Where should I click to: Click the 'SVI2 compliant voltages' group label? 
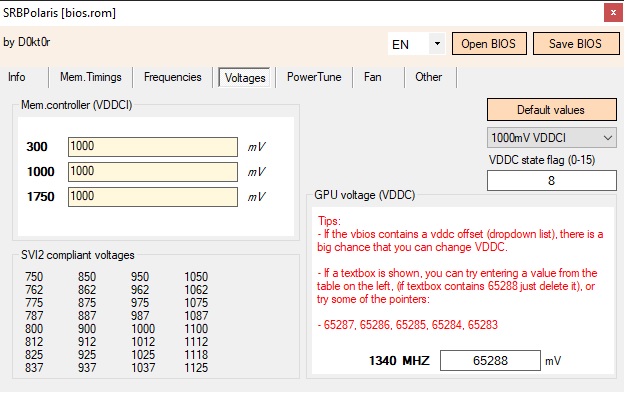(x=78, y=255)
